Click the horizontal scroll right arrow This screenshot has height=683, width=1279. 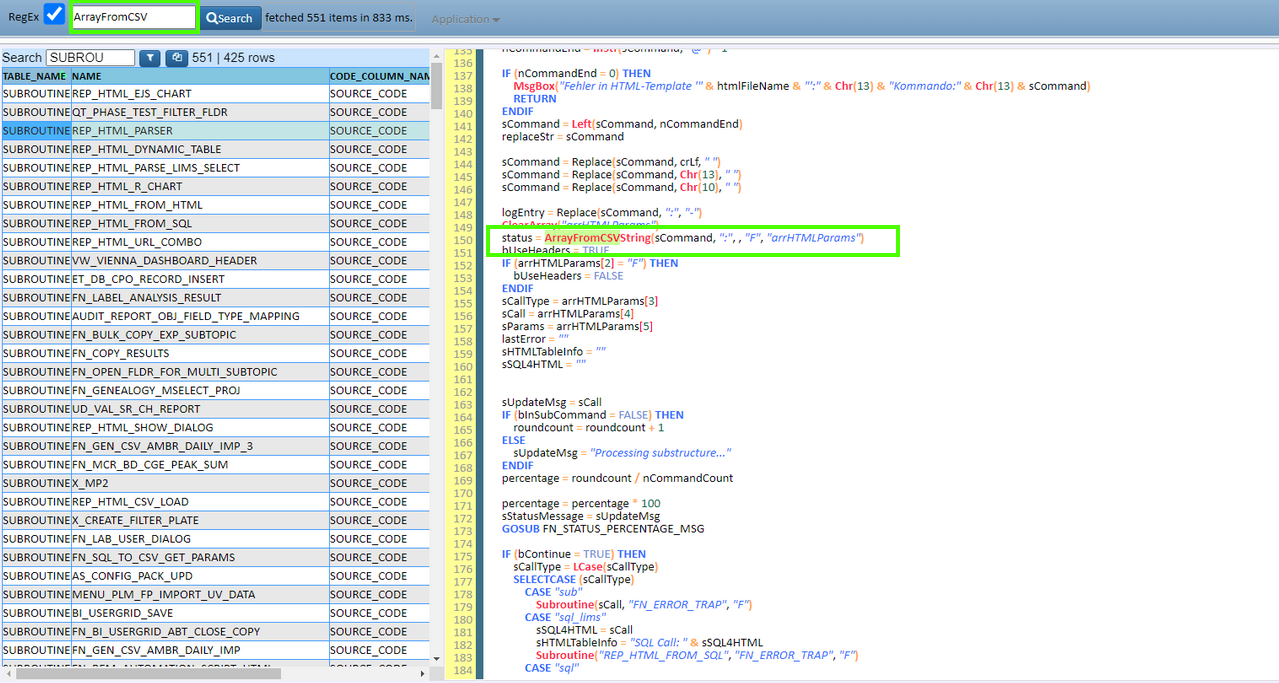pos(423,673)
